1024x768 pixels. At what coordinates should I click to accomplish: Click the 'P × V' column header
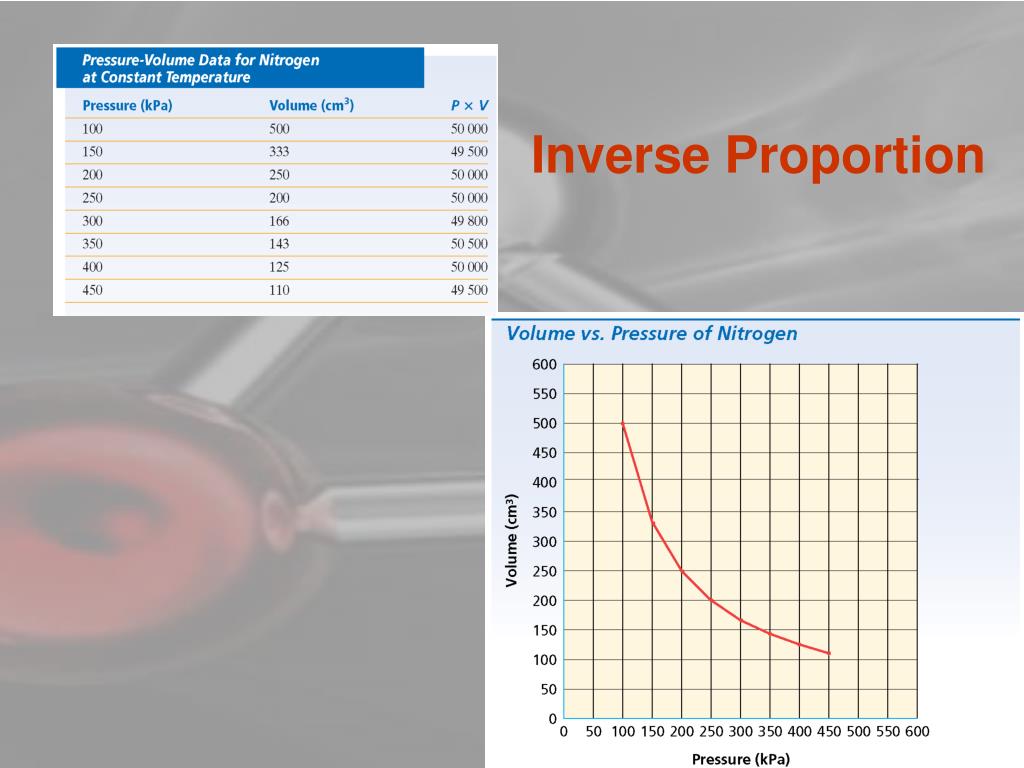(x=469, y=105)
